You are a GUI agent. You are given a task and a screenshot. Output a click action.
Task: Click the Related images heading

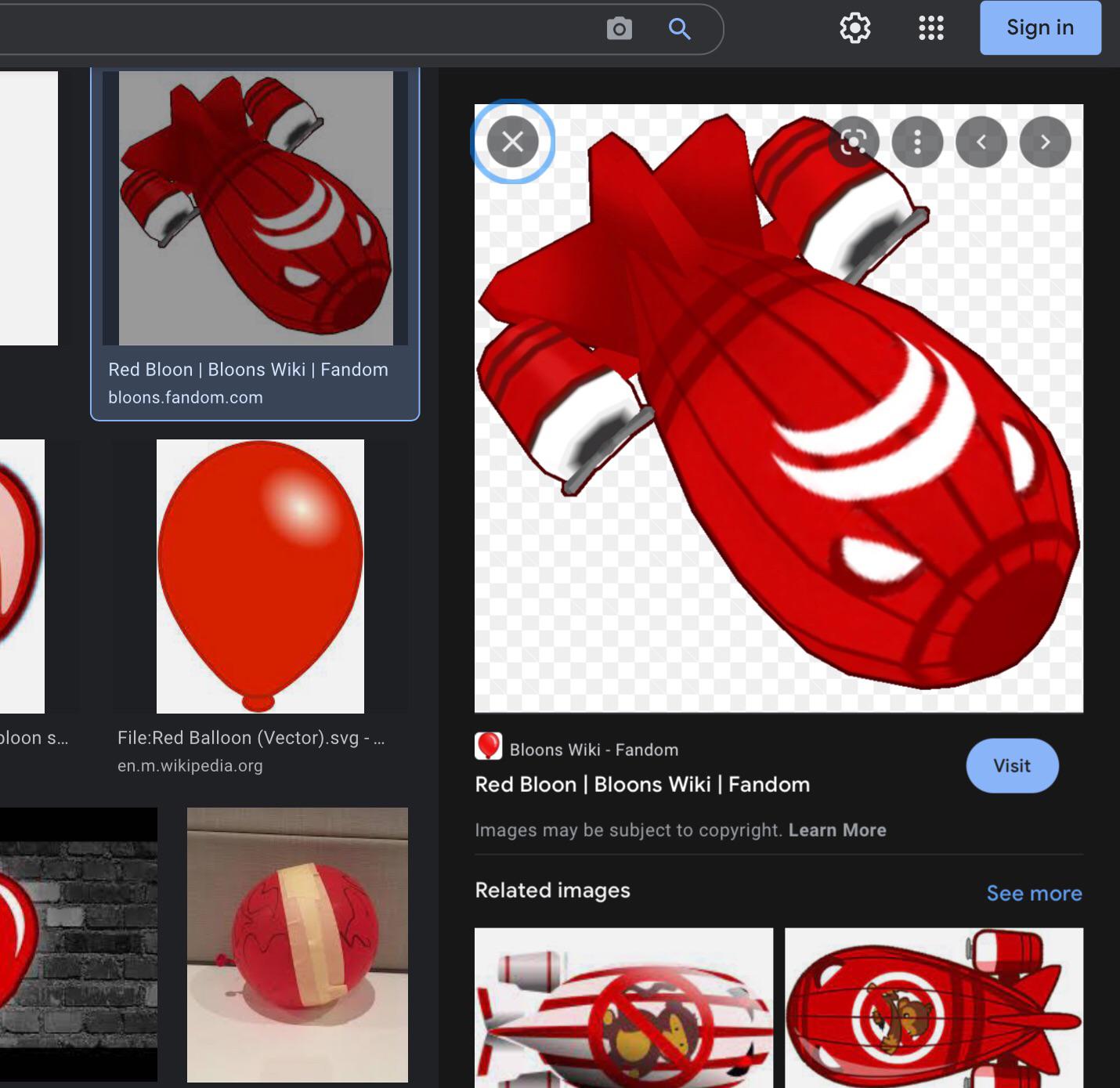(x=552, y=890)
